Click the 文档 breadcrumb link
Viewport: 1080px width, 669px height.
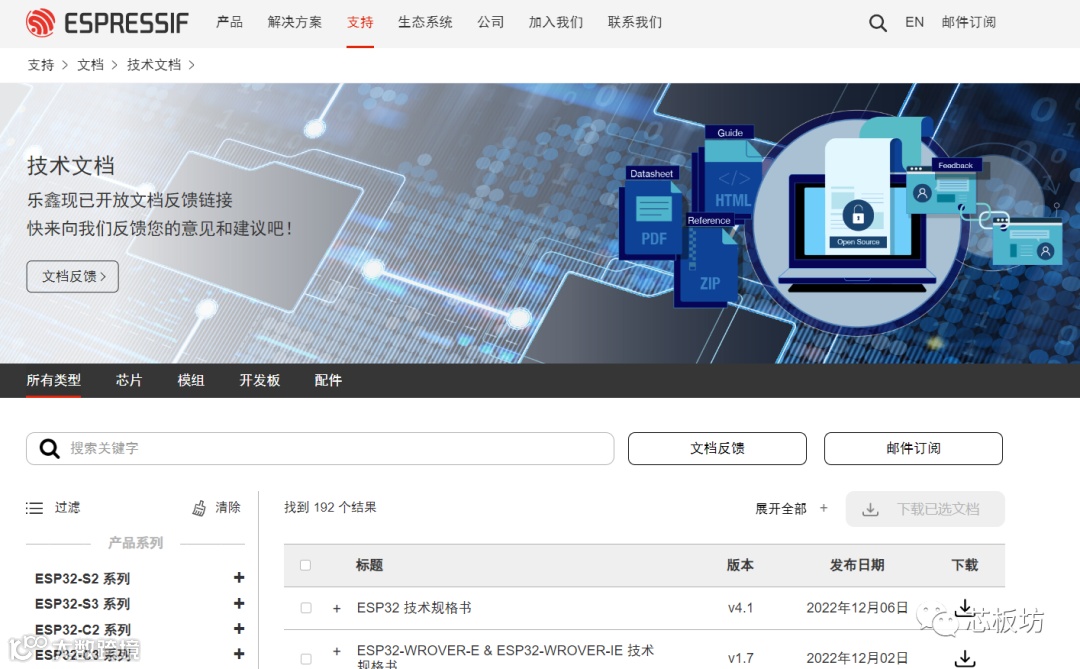click(x=90, y=65)
